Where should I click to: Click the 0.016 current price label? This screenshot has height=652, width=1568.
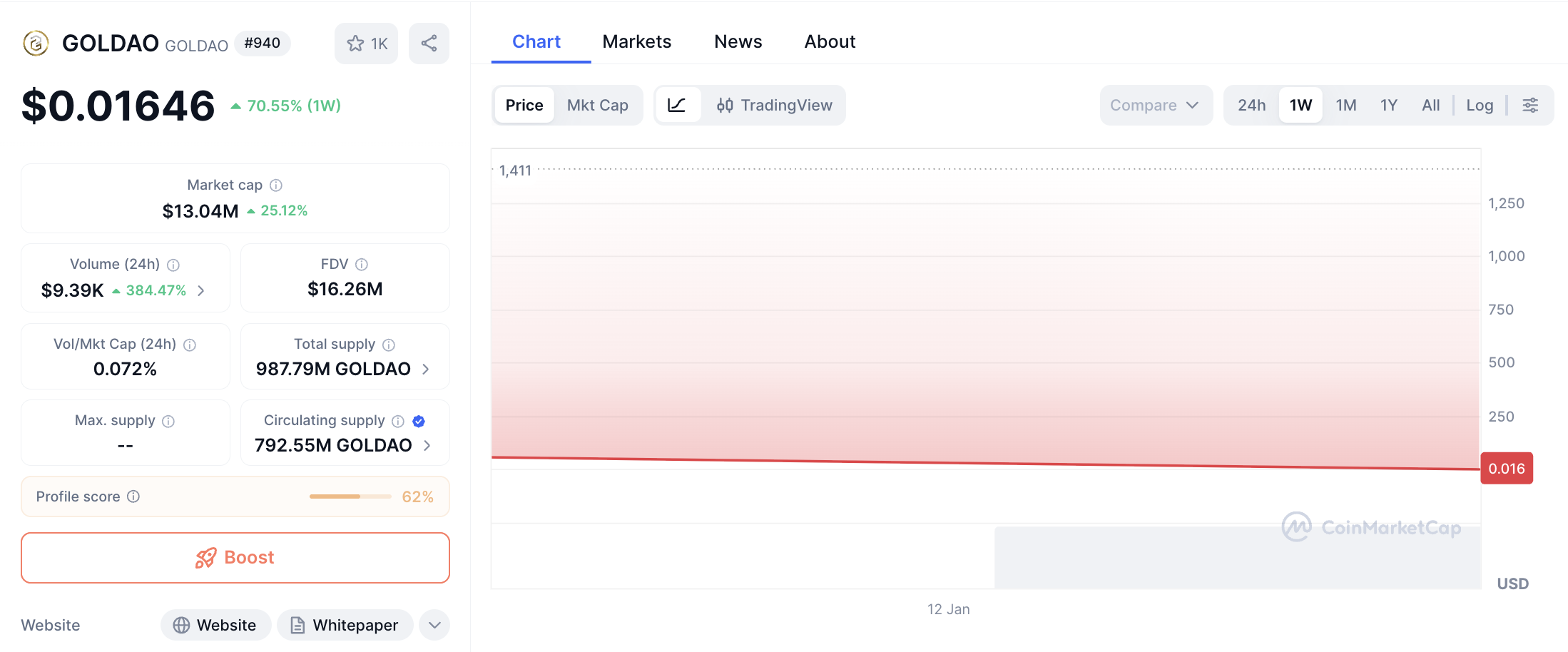(1506, 469)
